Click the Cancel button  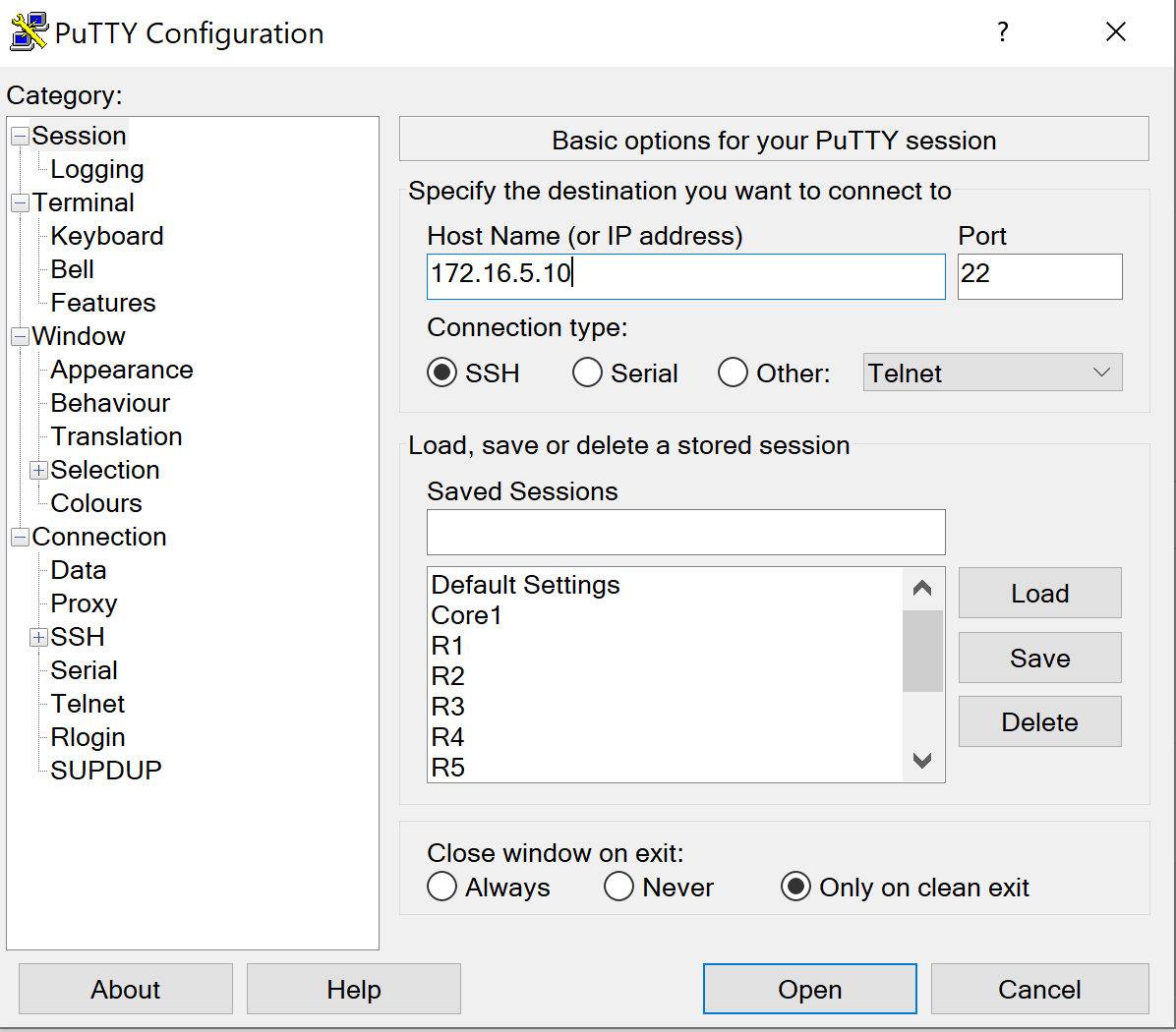1039,990
